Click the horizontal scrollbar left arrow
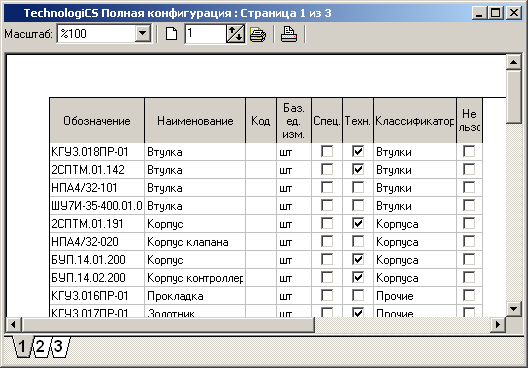 pyautogui.click(x=13, y=325)
